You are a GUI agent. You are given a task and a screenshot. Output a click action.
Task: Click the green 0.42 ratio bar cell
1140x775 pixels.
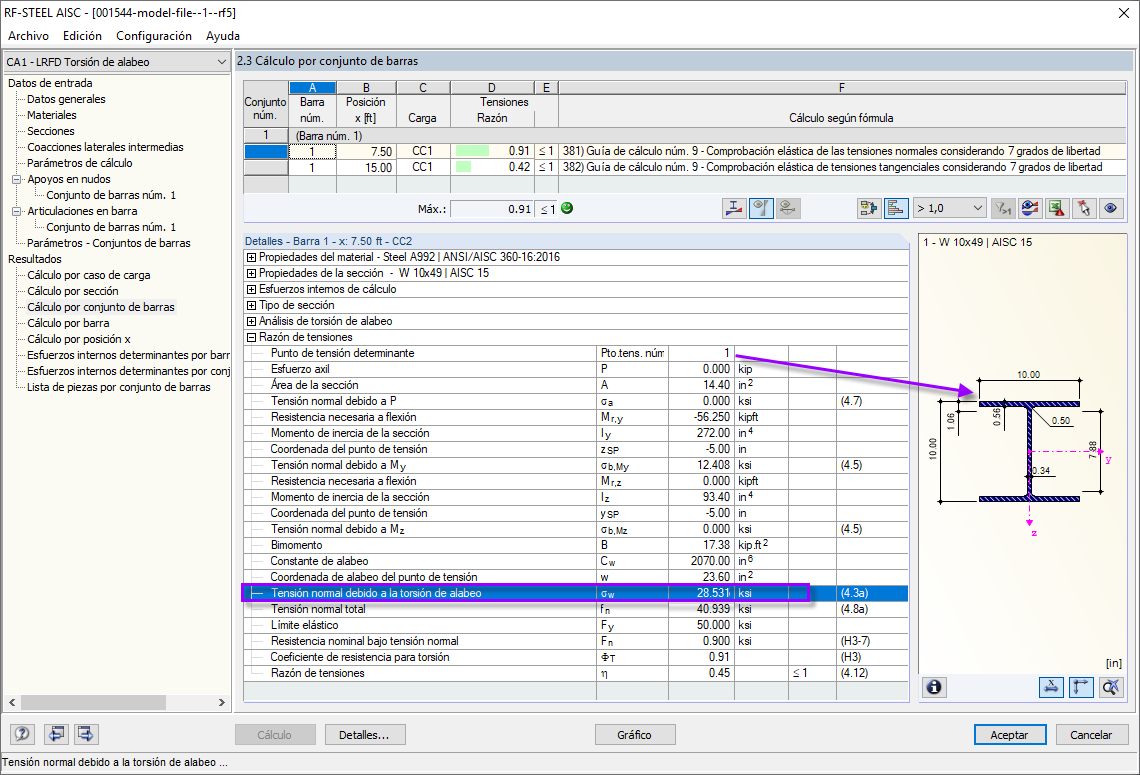click(x=492, y=167)
